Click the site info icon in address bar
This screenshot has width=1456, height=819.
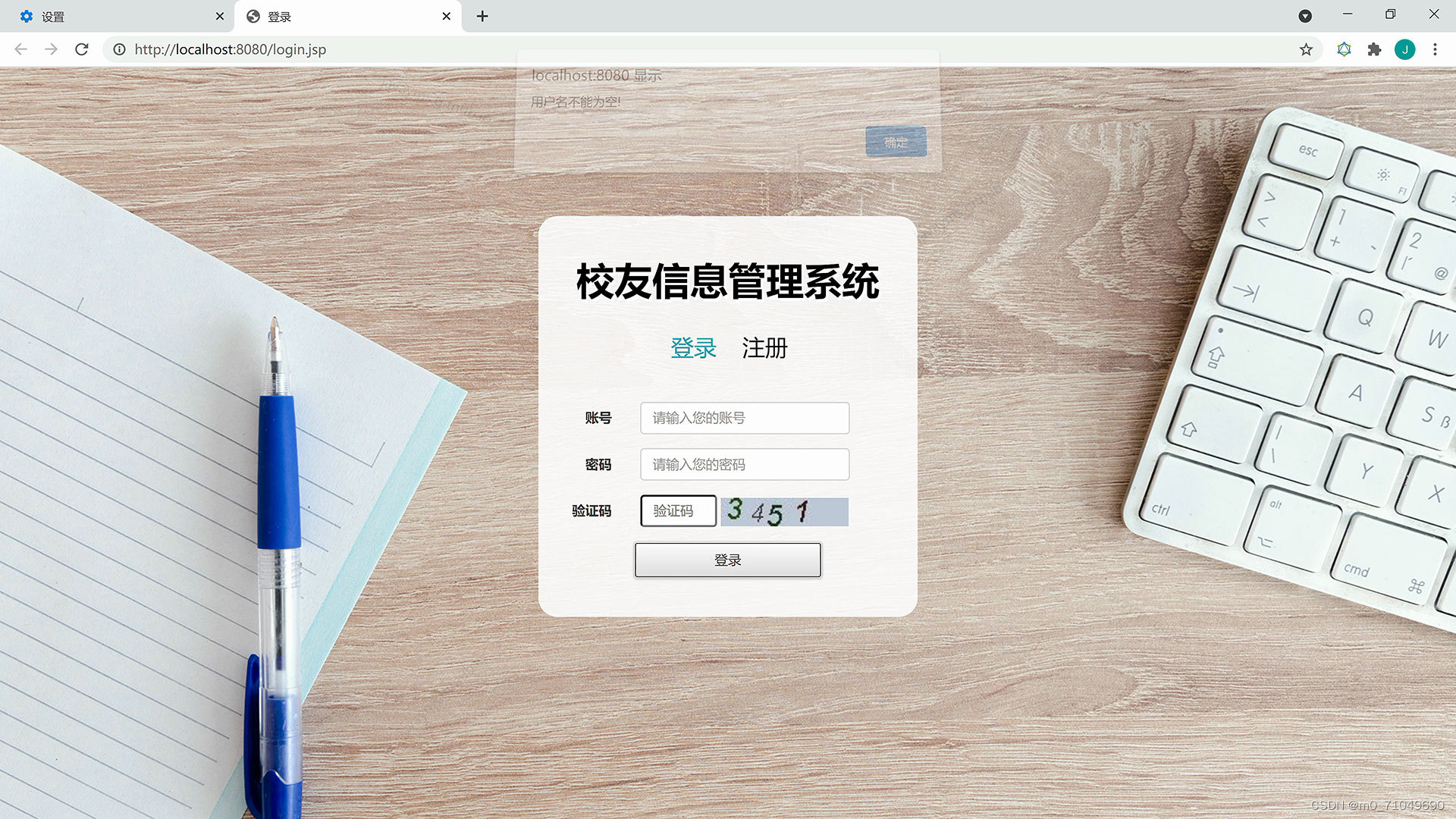click(x=120, y=49)
